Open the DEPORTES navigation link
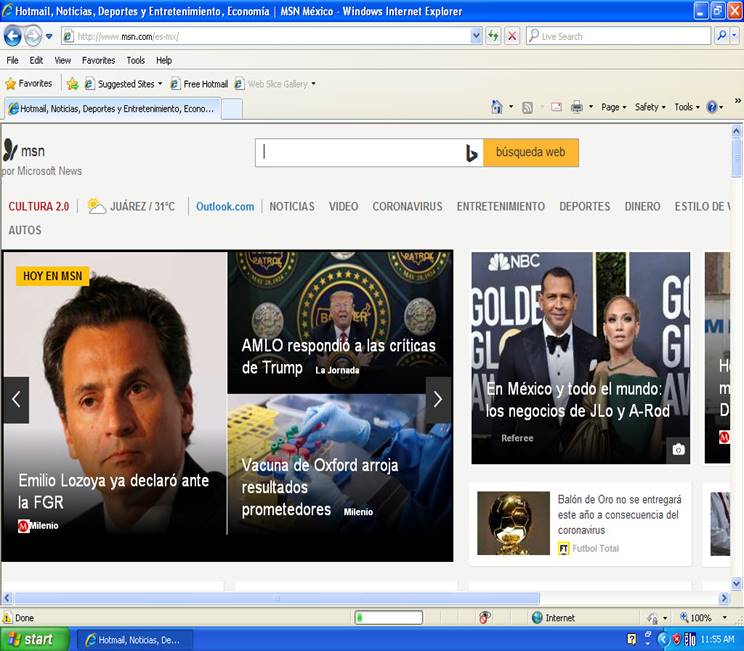 click(584, 206)
